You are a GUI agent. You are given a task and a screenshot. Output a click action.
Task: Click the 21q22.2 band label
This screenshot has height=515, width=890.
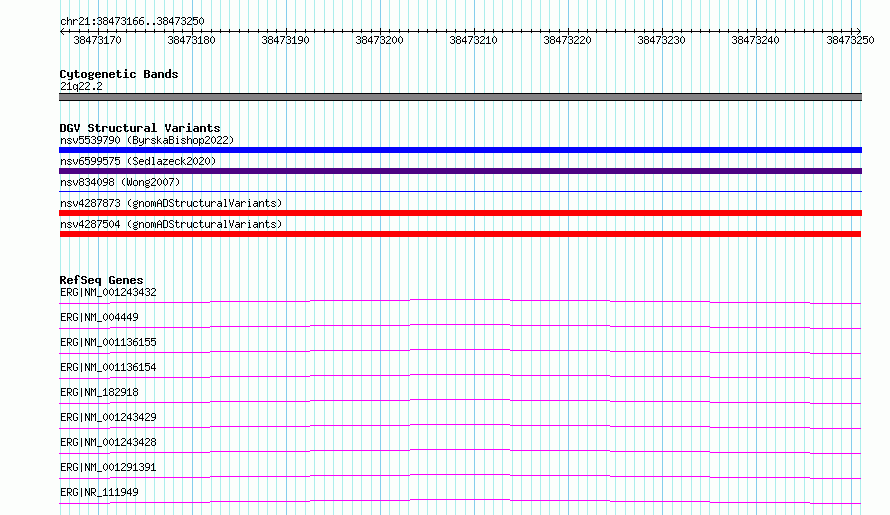tap(81, 86)
